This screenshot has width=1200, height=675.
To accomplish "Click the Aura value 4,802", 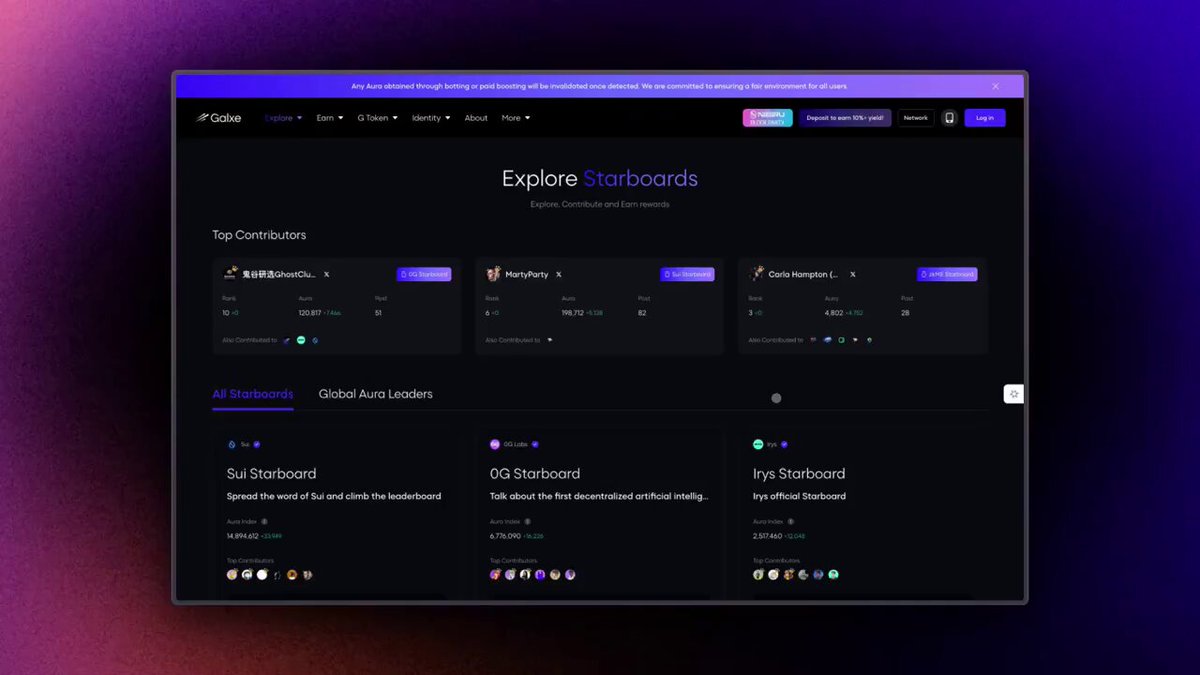I will coord(834,313).
